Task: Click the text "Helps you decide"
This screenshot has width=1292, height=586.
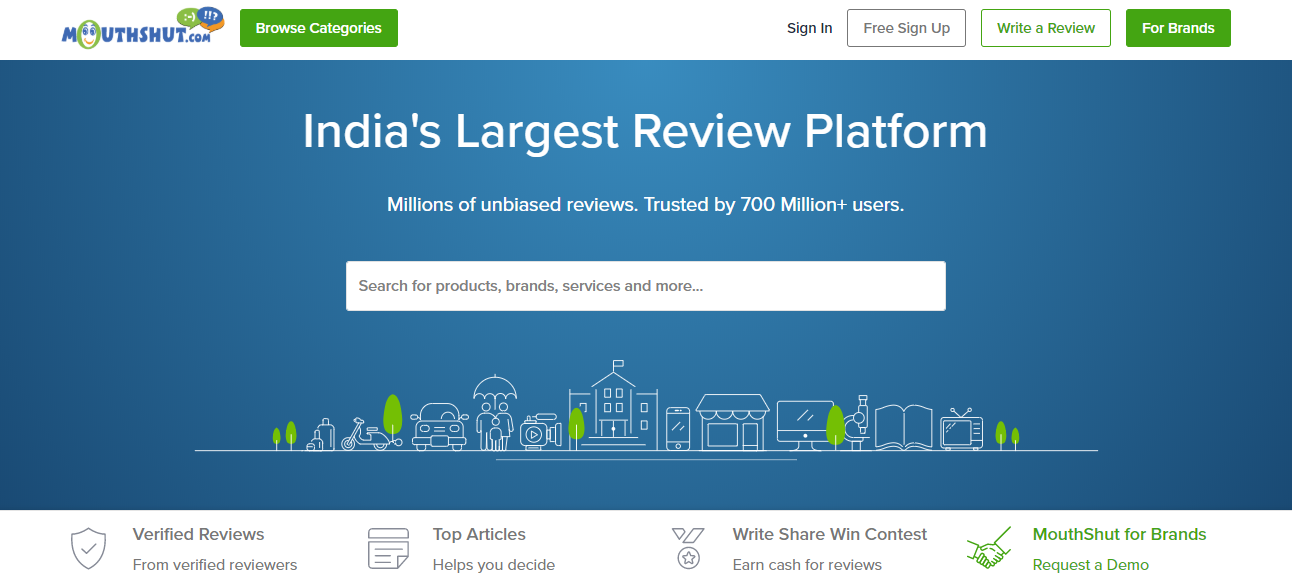Action: point(494,565)
